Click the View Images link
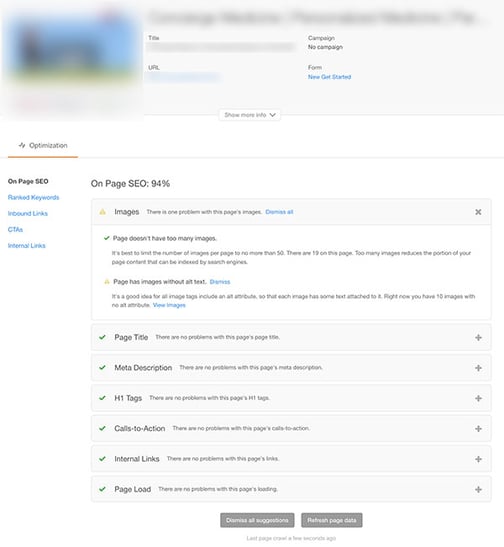This screenshot has height=547, width=504. click(169, 305)
